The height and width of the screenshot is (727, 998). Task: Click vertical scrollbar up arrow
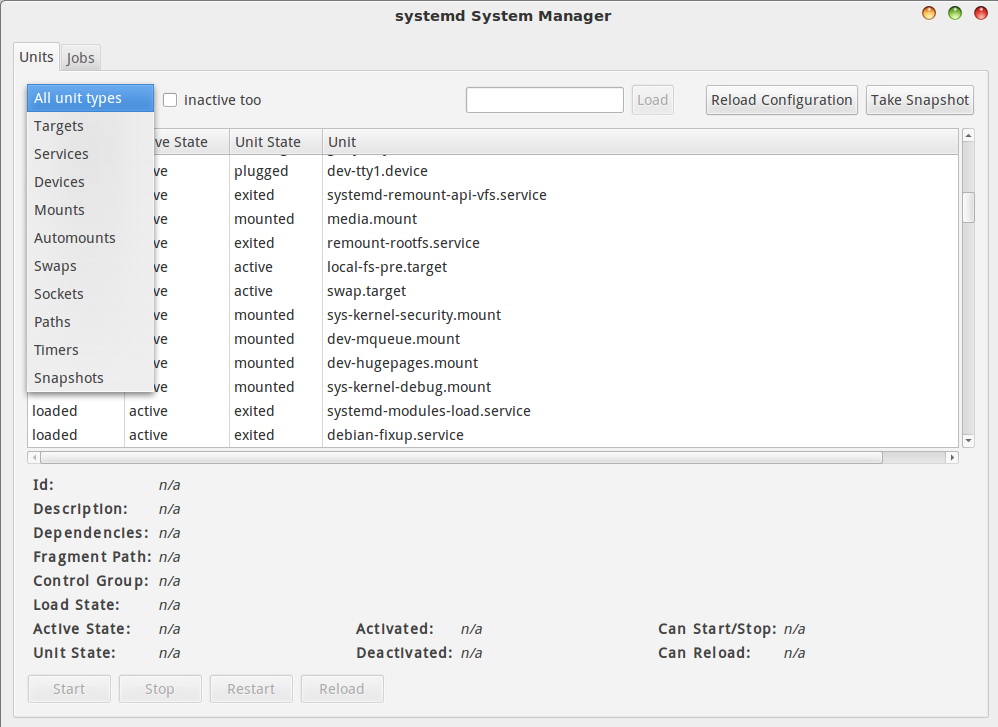[x=968, y=136]
